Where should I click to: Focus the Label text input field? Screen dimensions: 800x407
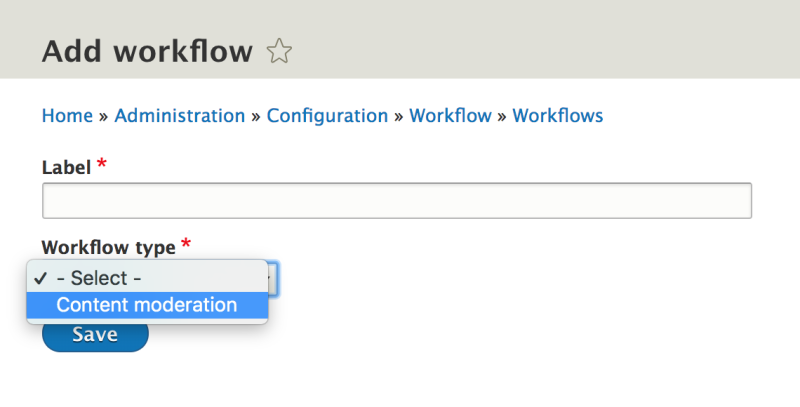[x=397, y=200]
